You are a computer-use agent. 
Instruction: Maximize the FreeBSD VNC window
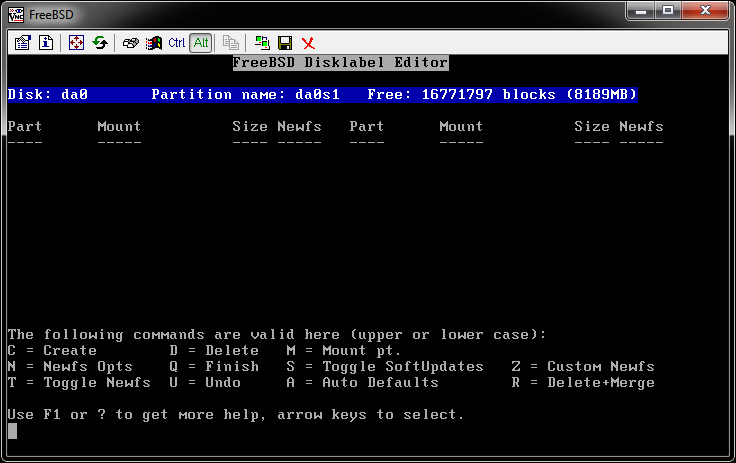click(x=668, y=10)
